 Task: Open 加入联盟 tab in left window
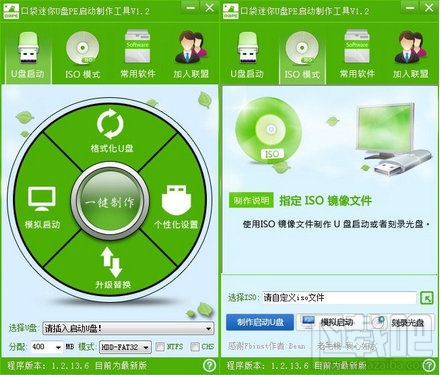191,55
